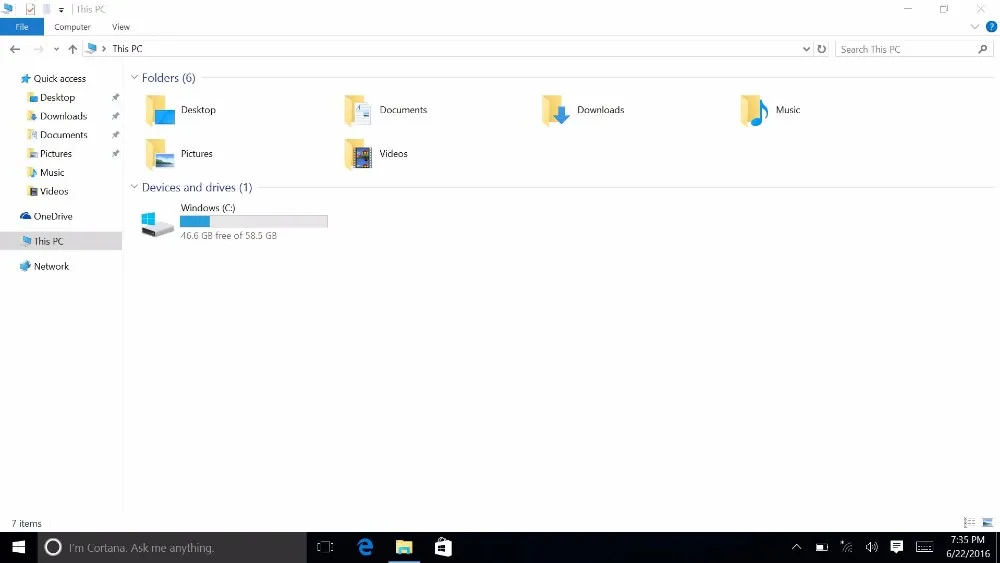Expand the address bar history dropdown
Viewport: 1000px width, 563px height.
click(x=806, y=49)
